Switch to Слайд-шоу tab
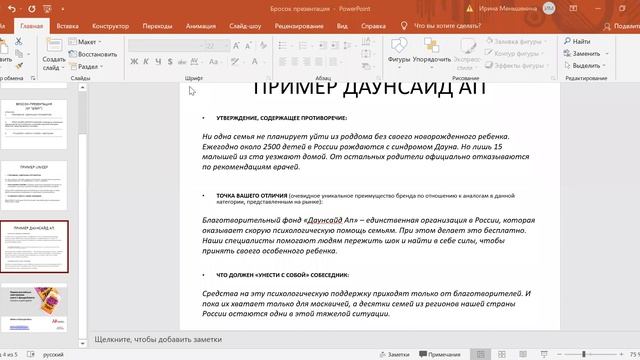 point(245,26)
